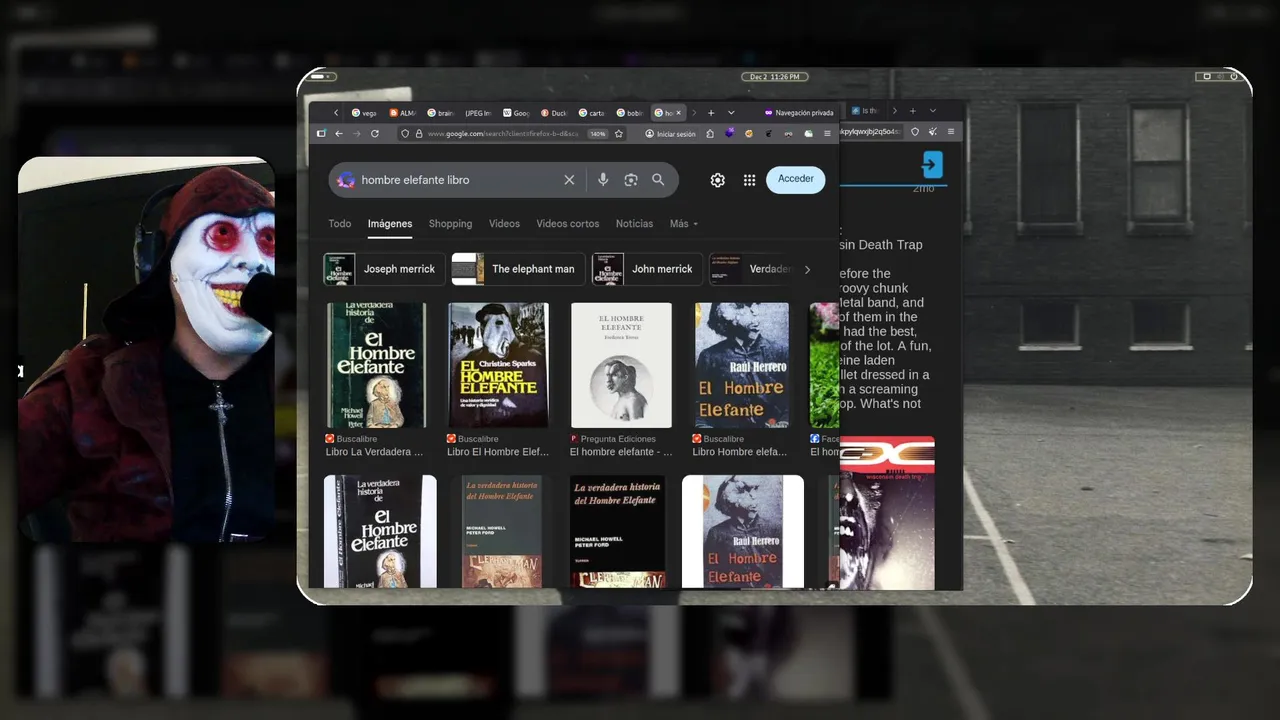
Task: Click 'El hombre elefante - ...' result title
Action: [621, 452]
